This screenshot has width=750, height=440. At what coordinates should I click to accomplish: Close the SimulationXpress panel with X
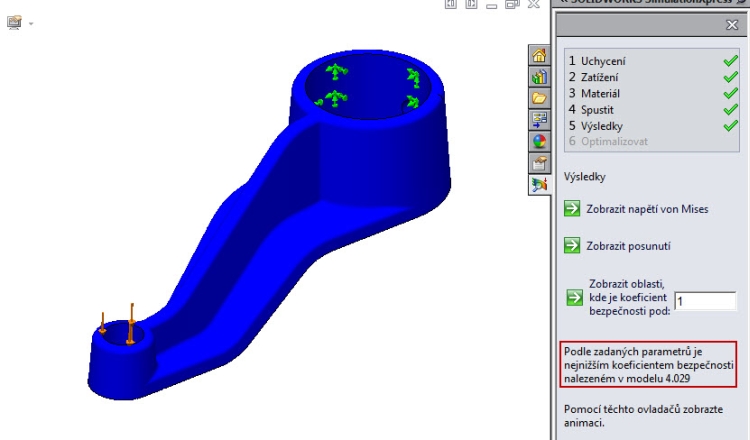(732, 25)
